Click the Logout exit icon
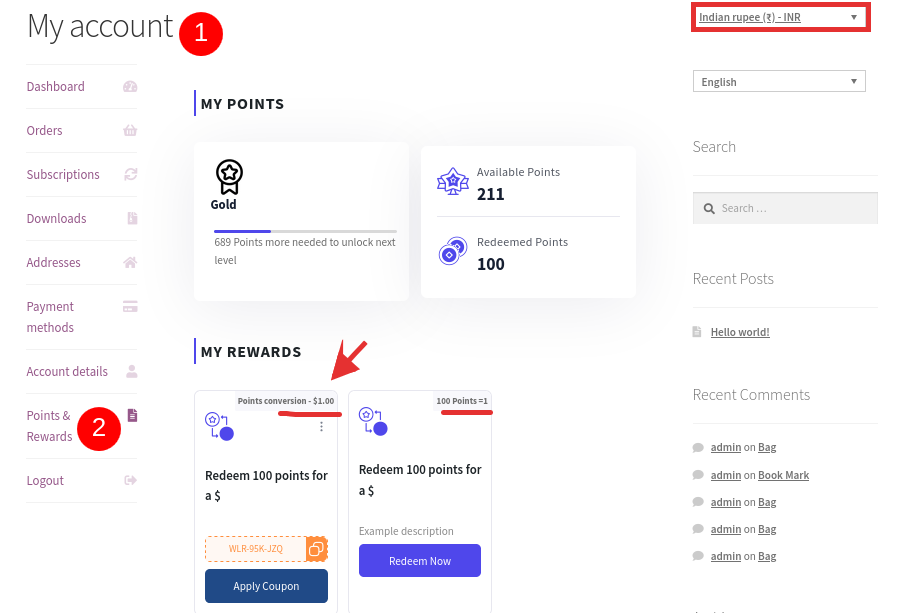The image size is (904, 613). click(x=131, y=481)
